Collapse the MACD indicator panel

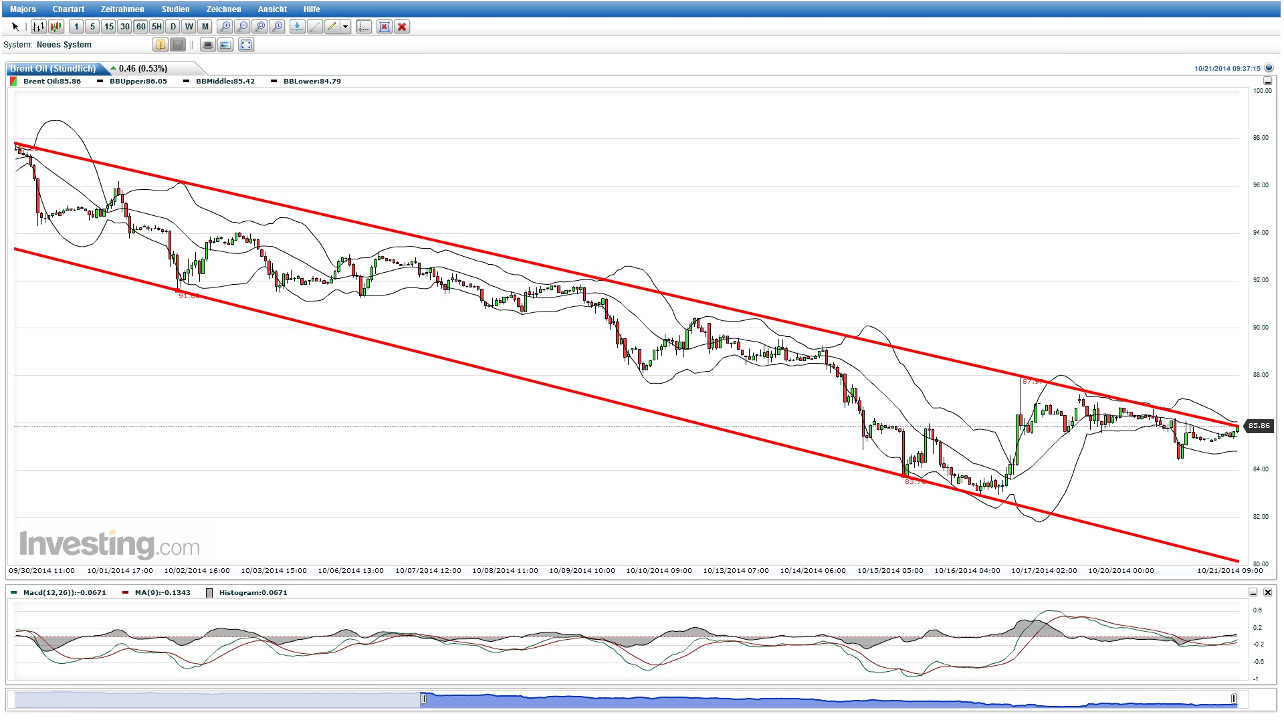click(1252, 592)
